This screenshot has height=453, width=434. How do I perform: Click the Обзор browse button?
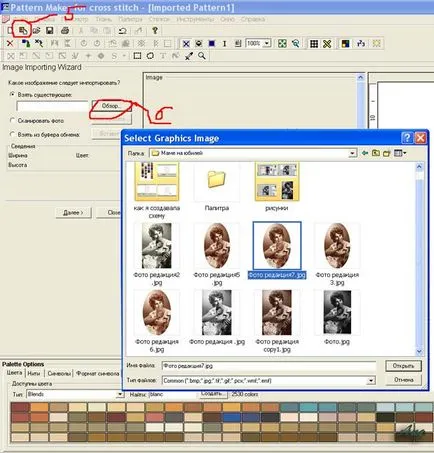111,106
